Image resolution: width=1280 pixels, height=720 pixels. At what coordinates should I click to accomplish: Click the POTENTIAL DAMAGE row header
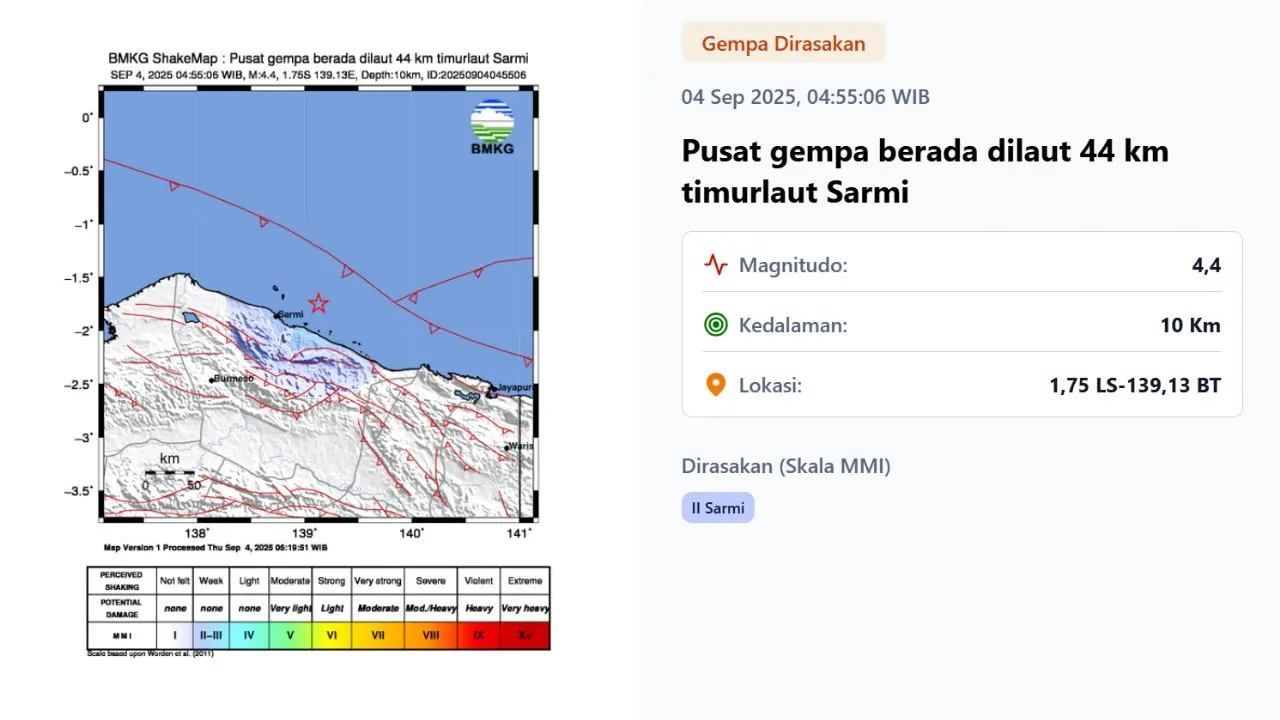point(121,608)
